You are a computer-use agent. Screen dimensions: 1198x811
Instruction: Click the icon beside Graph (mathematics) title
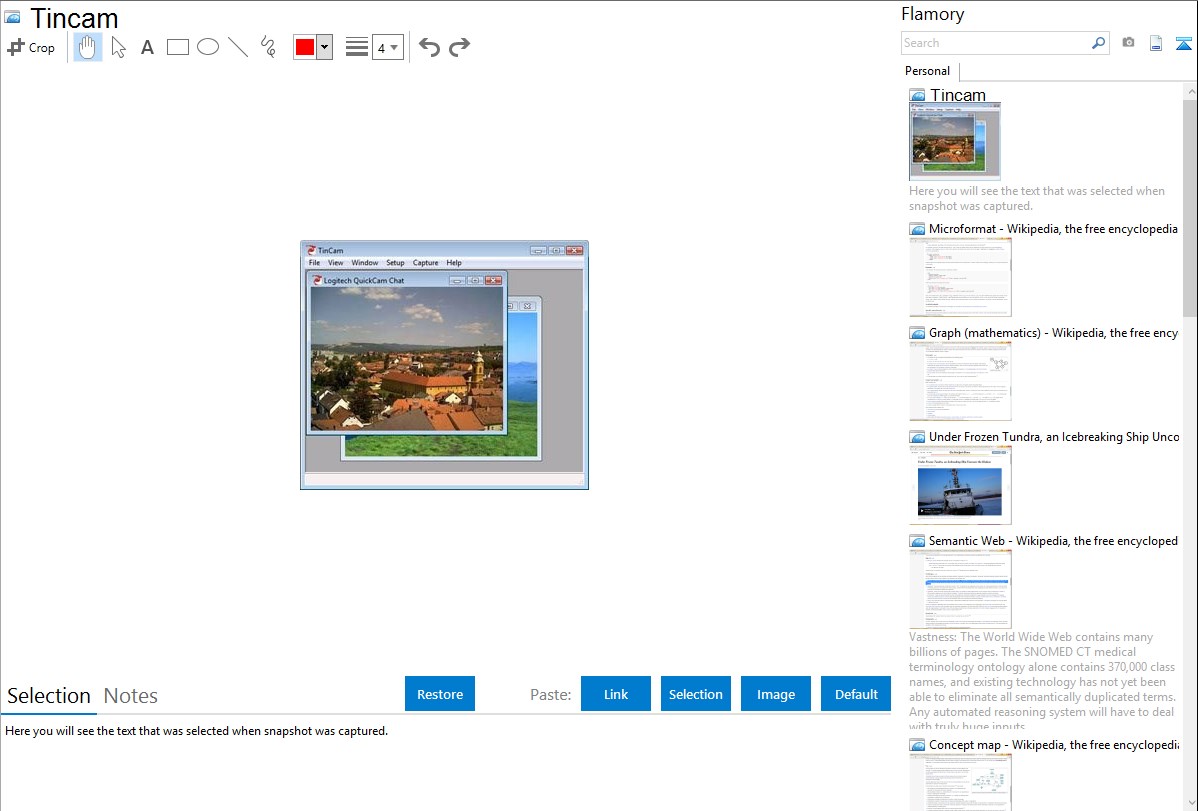(918, 333)
